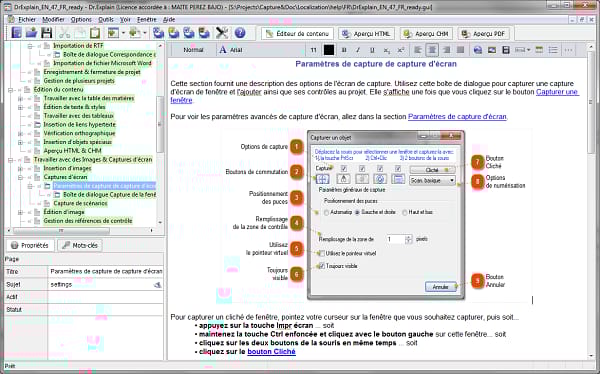Screen dimensions: 600x374
Task: Select 'Importation de RTF' tree item
Action: click(x=78, y=46)
